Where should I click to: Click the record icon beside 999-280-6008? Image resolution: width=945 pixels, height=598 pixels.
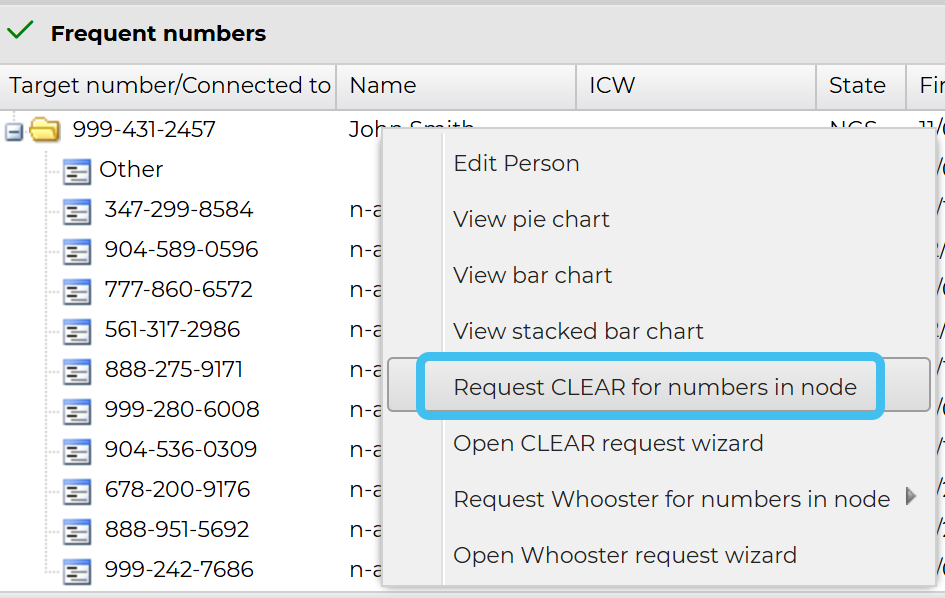coord(77,411)
